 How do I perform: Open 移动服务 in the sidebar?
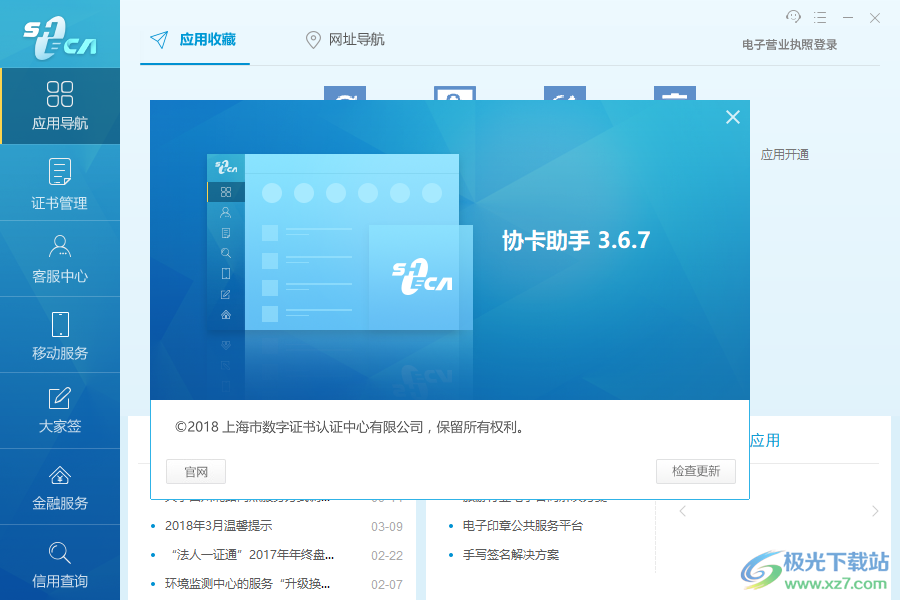(x=60, y=335)
